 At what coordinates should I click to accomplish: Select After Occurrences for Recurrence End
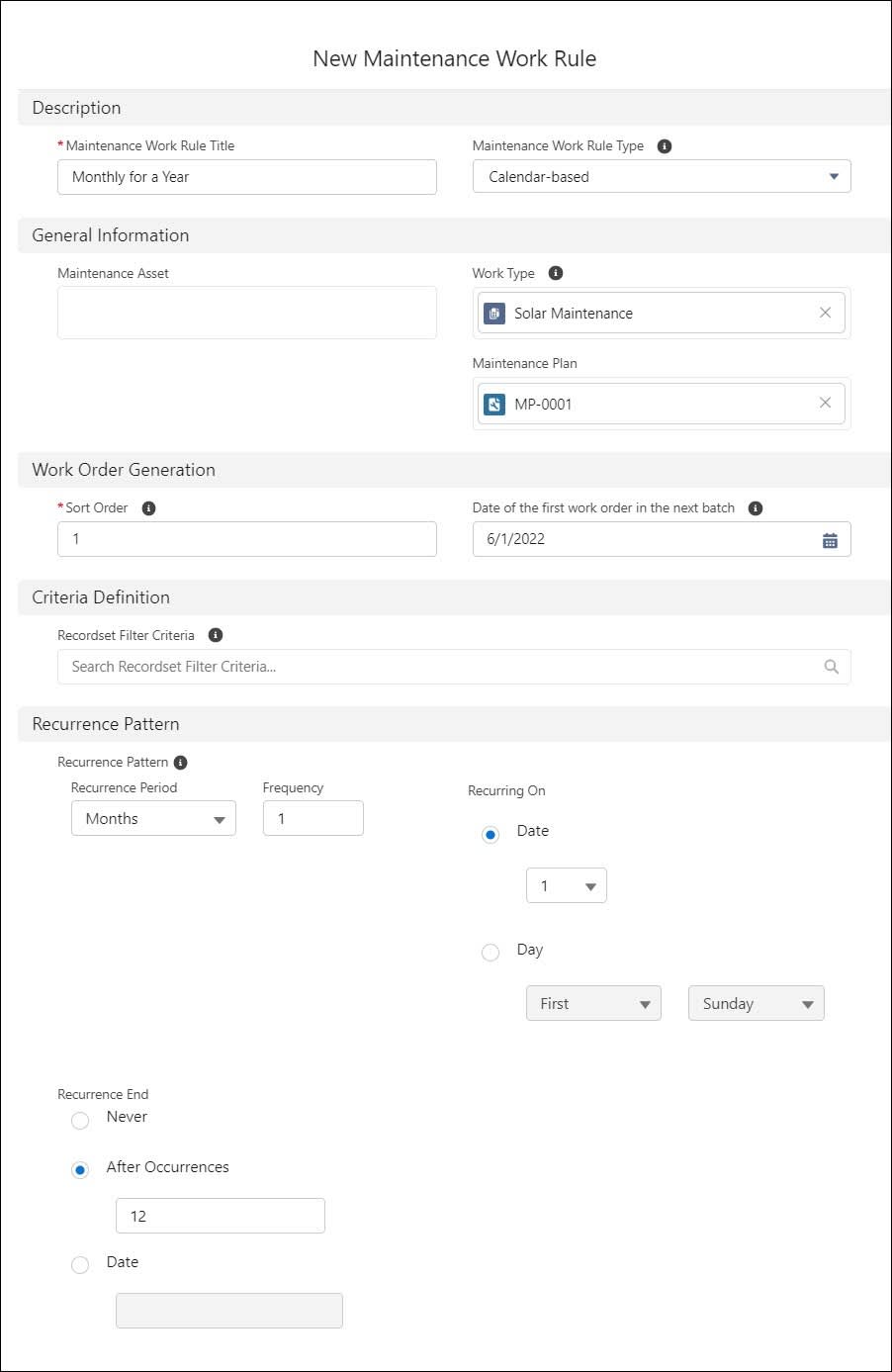(80, 1170)
